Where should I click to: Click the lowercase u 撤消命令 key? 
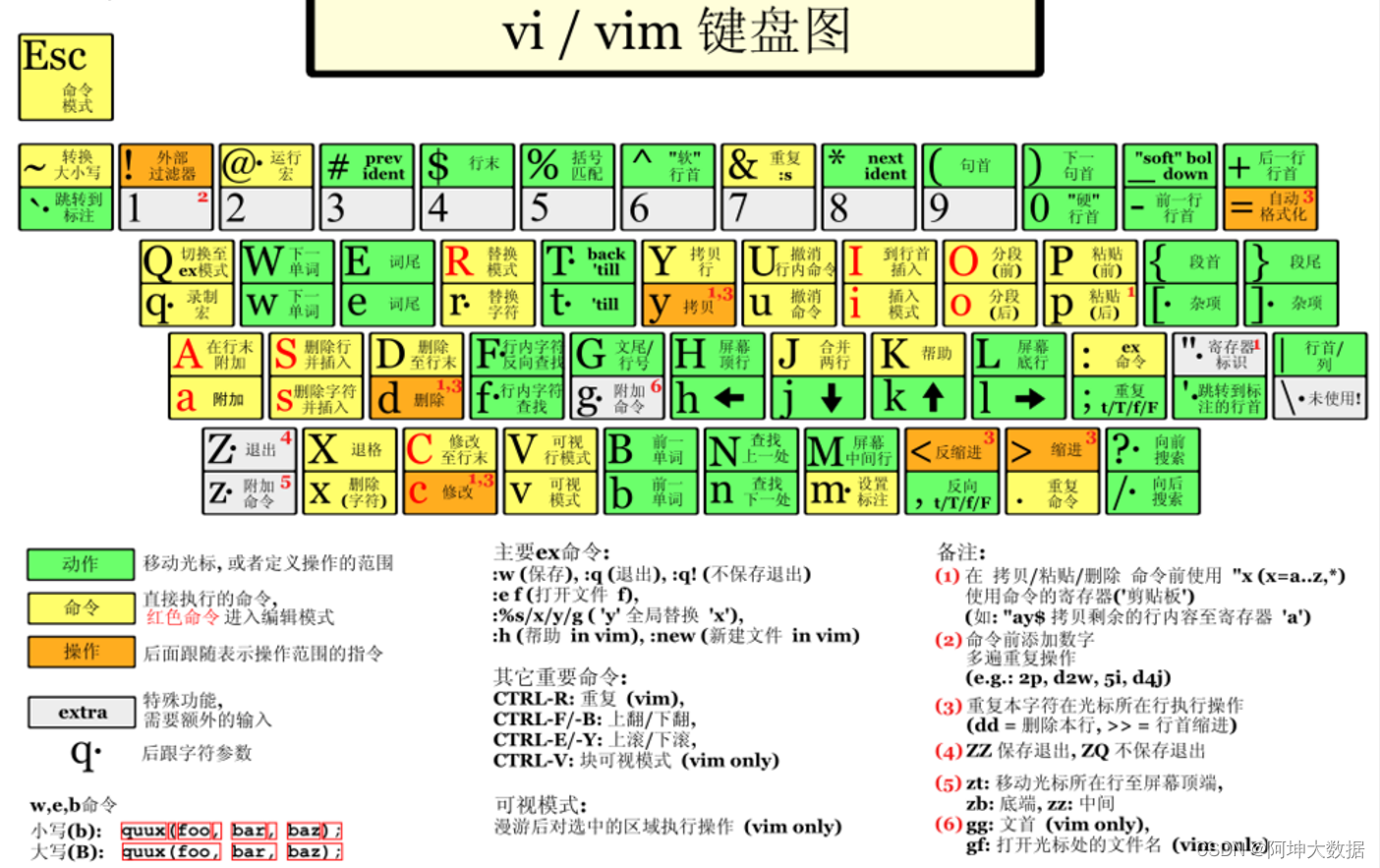(x=789, y=305)
